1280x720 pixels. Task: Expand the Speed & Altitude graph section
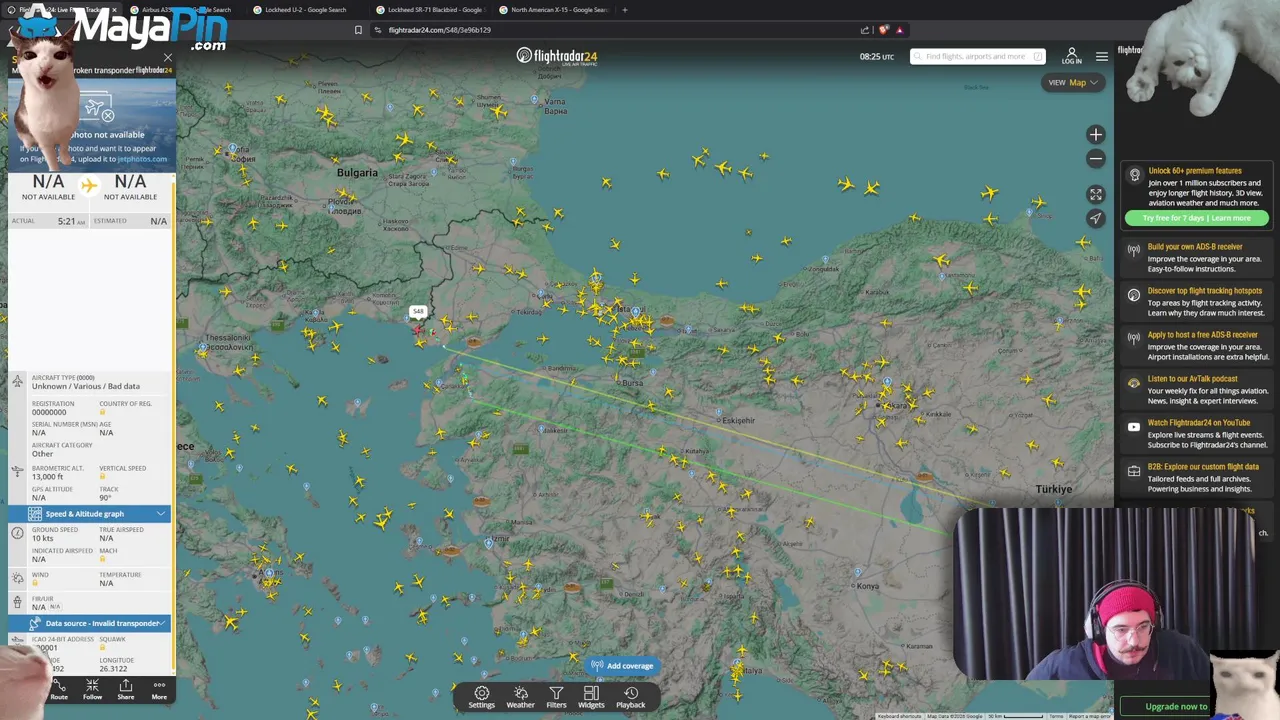(x=90, y=514)
